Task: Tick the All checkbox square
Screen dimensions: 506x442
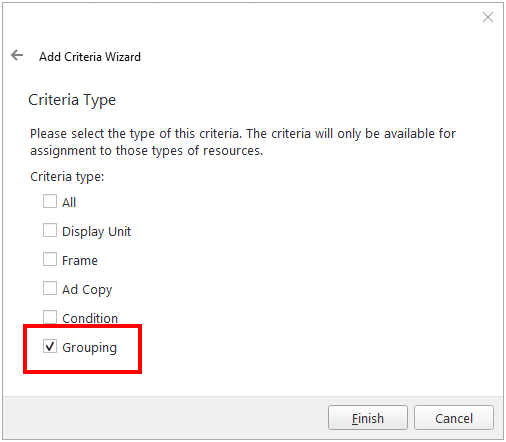Action: point(50,201)
